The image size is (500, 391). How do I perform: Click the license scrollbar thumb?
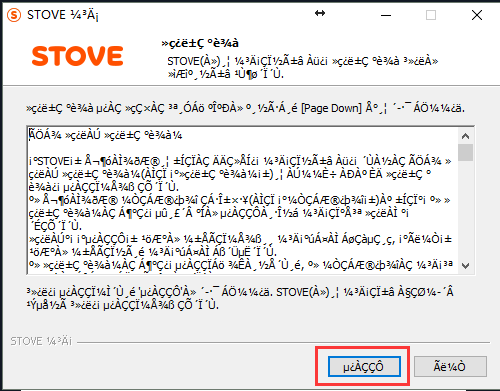click(465, 153)
